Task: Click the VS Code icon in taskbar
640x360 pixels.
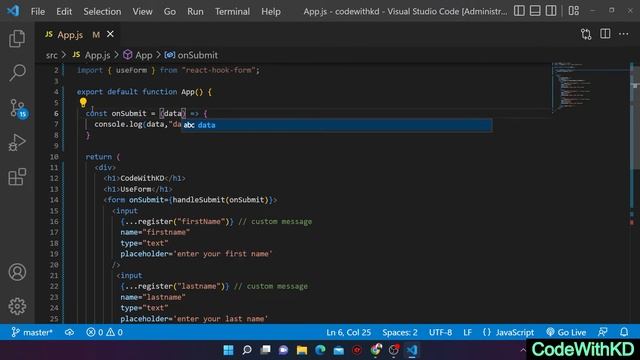Action: [412, 350]
